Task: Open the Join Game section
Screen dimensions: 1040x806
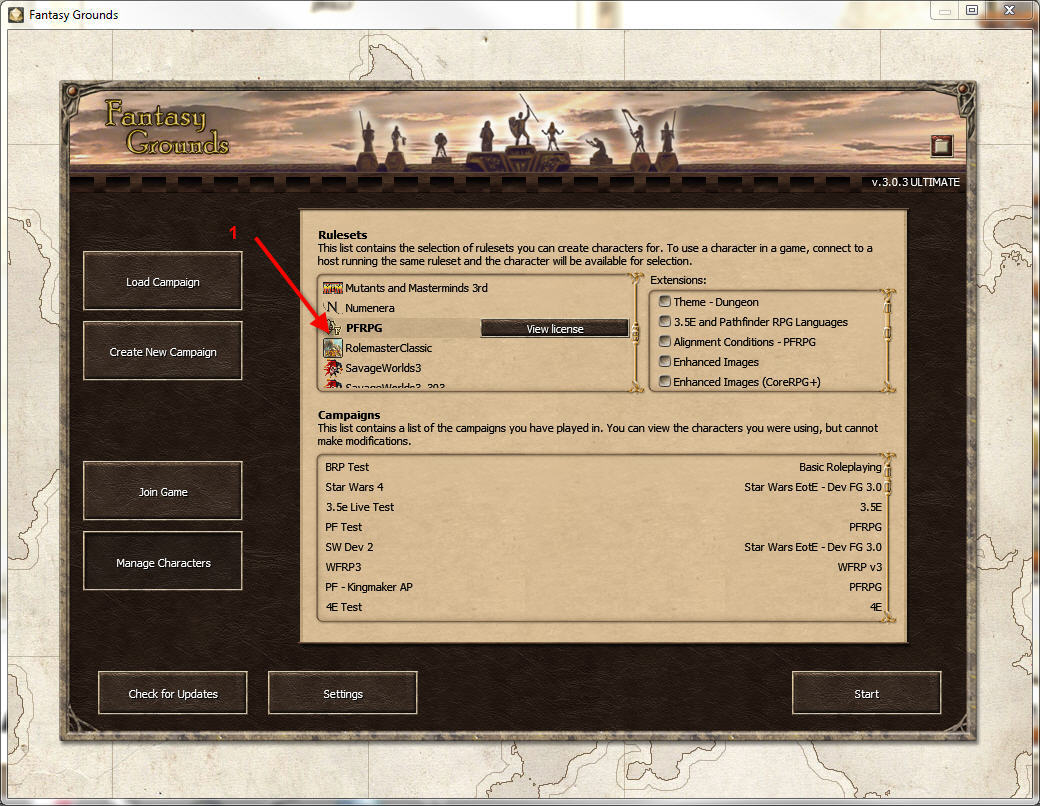Action: tap(162, 491)
